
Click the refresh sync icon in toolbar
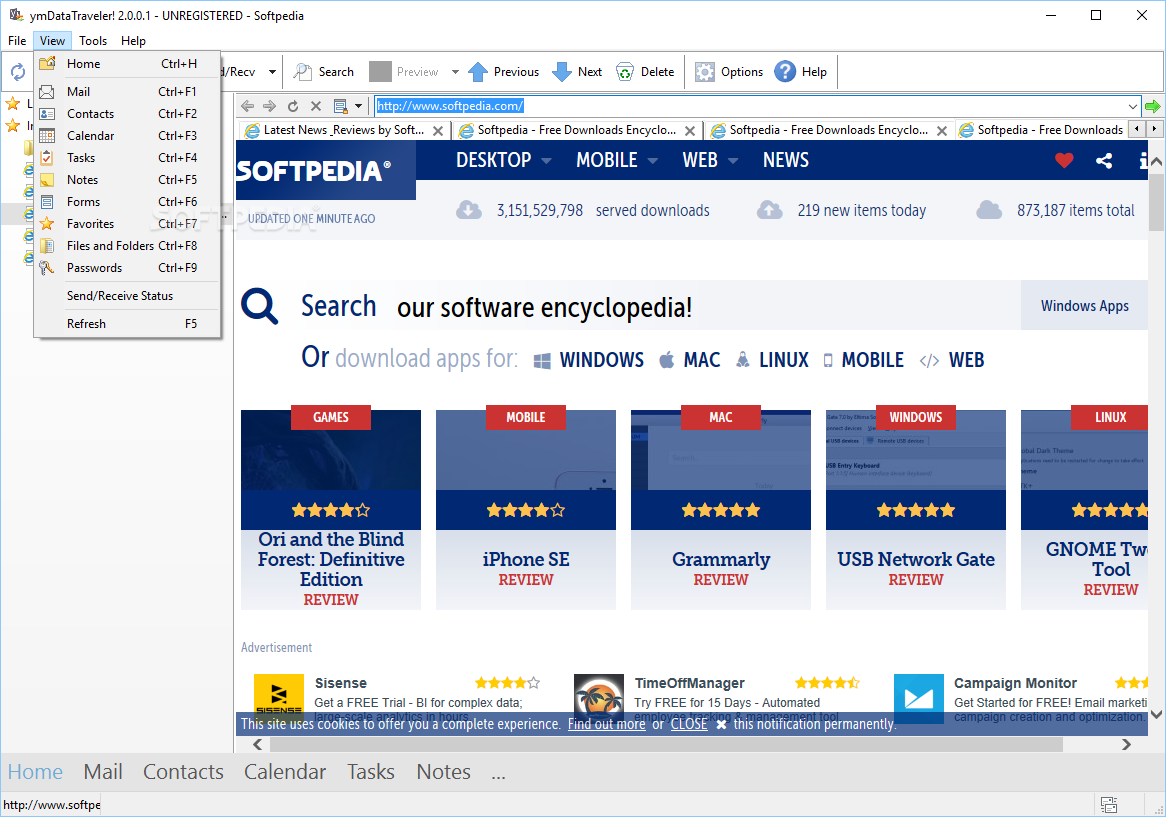(x=18, y=72)
